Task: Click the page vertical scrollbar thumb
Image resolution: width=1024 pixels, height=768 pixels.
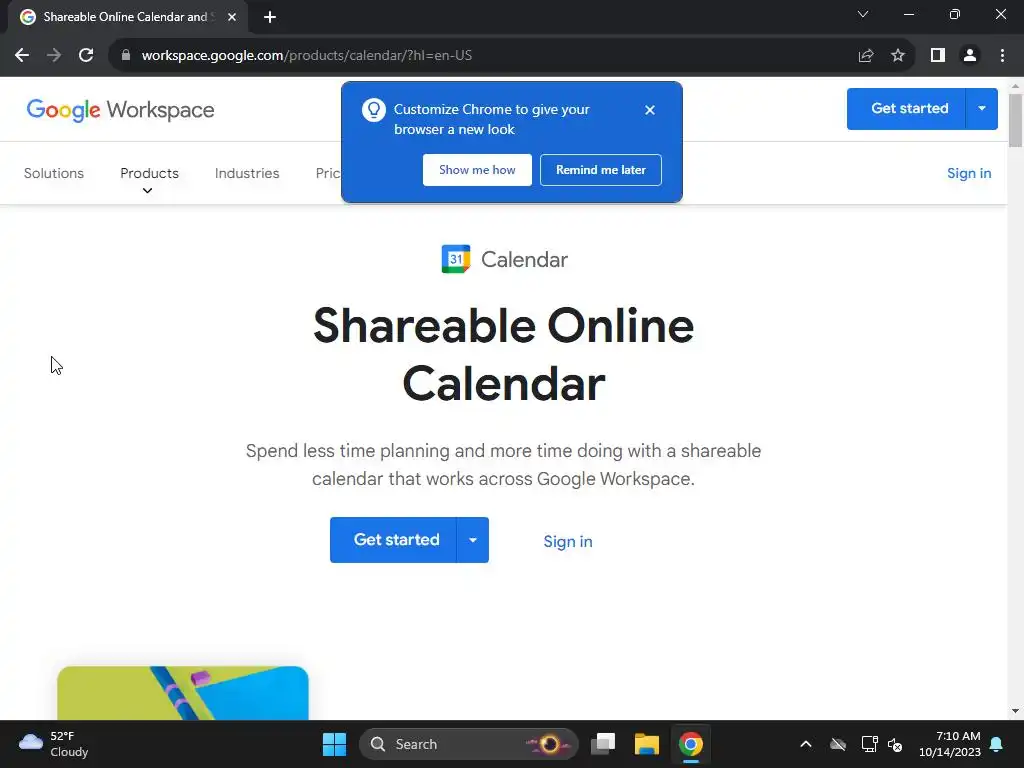Action: (1015, 121)
